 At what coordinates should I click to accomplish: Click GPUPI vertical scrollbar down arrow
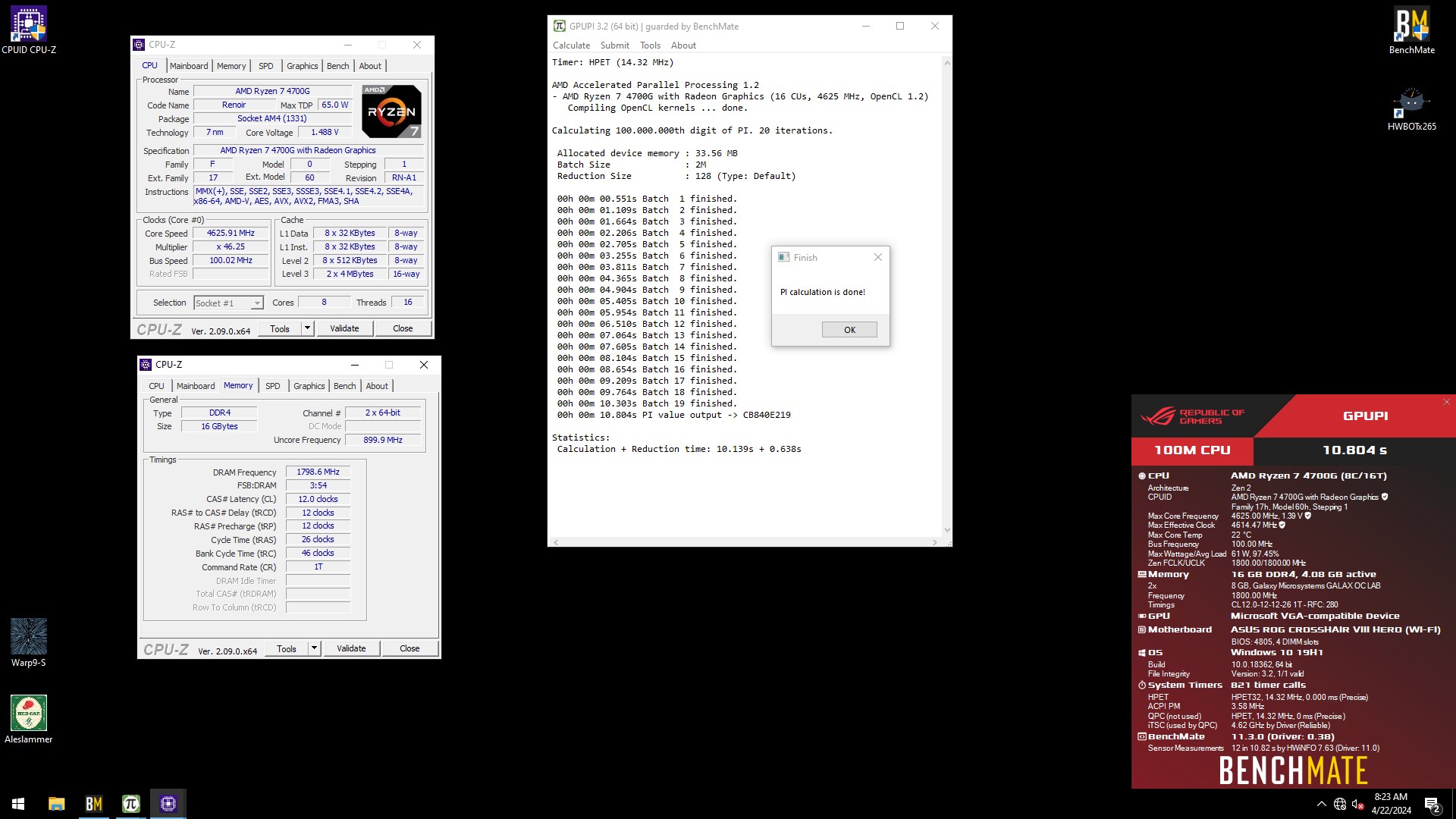tap(946, 531)
